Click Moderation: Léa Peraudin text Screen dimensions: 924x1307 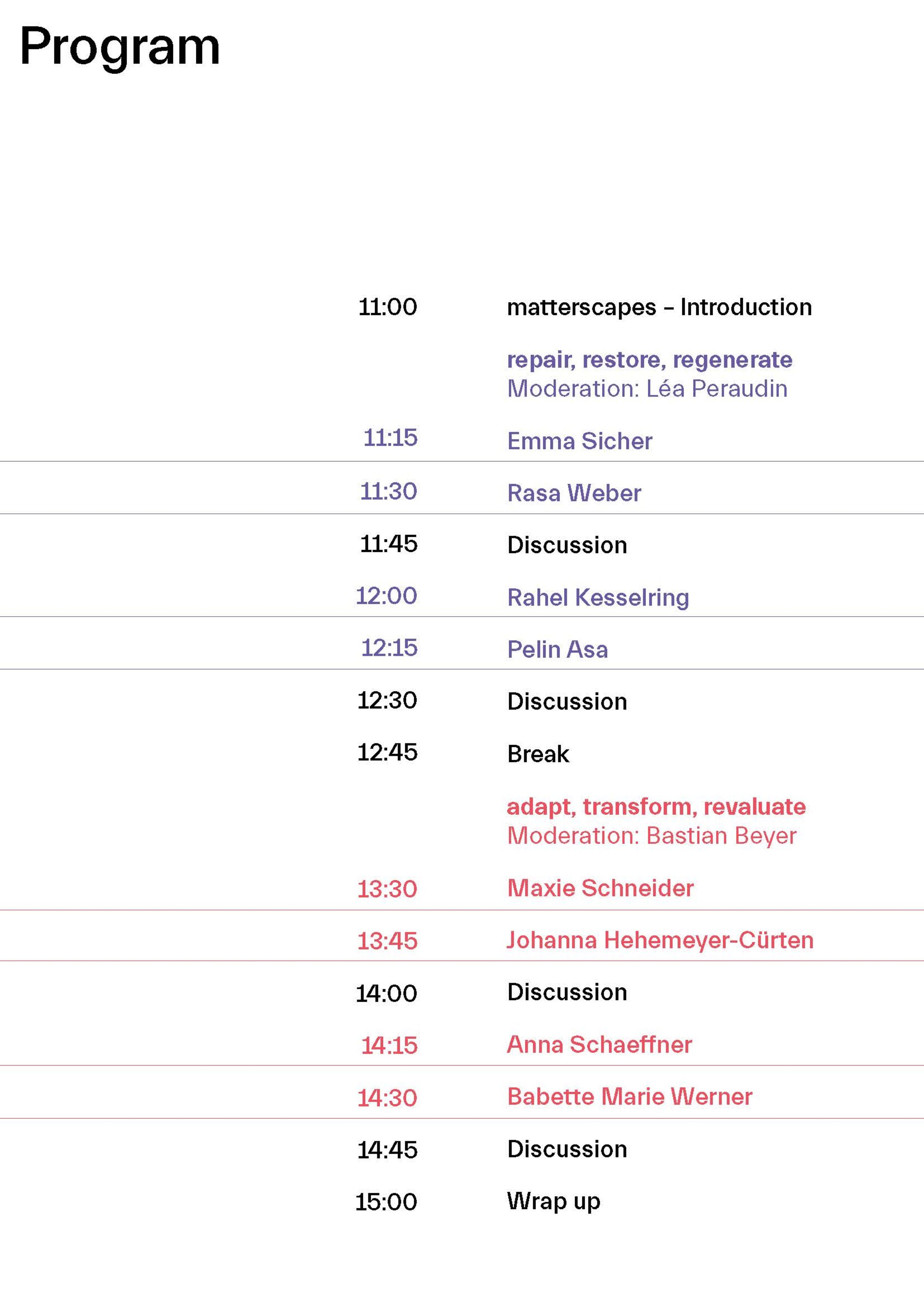647,389
